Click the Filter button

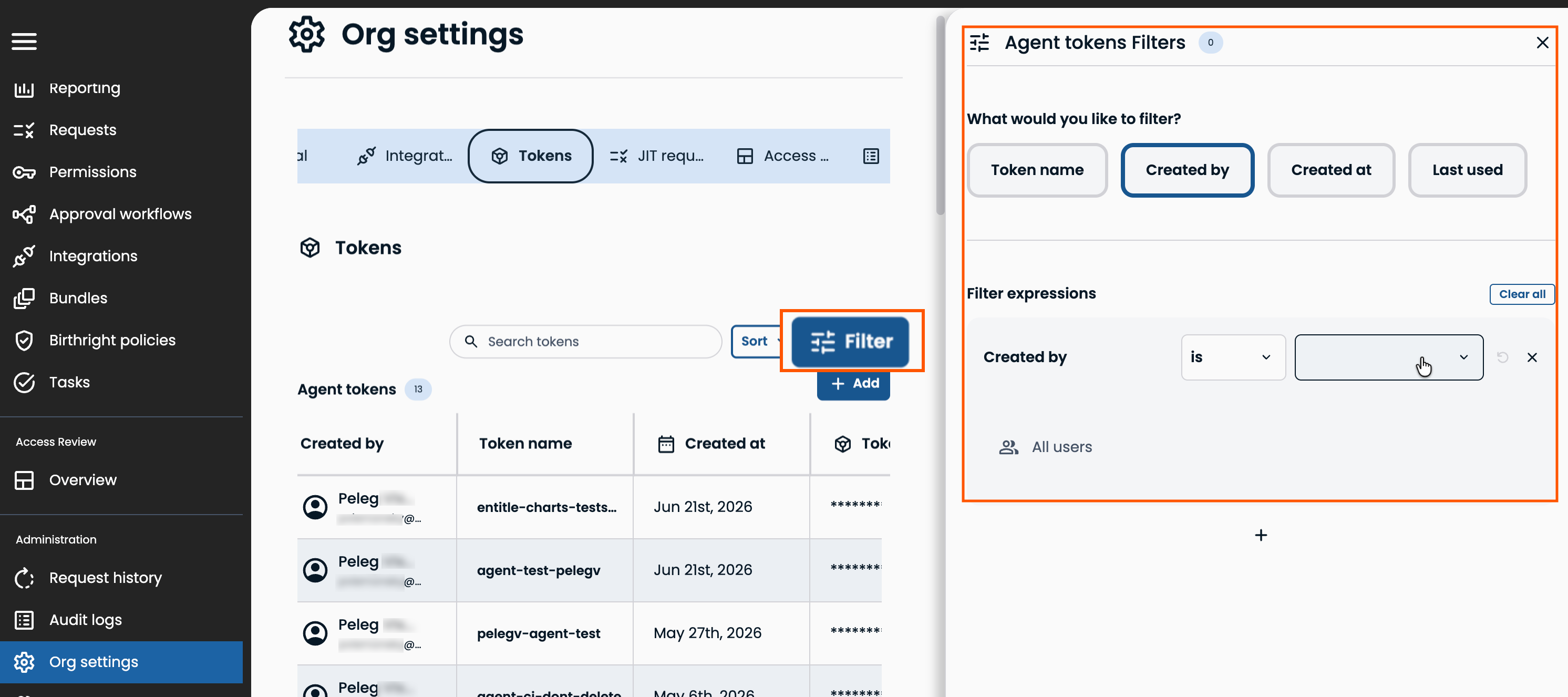tap(850, 342)
